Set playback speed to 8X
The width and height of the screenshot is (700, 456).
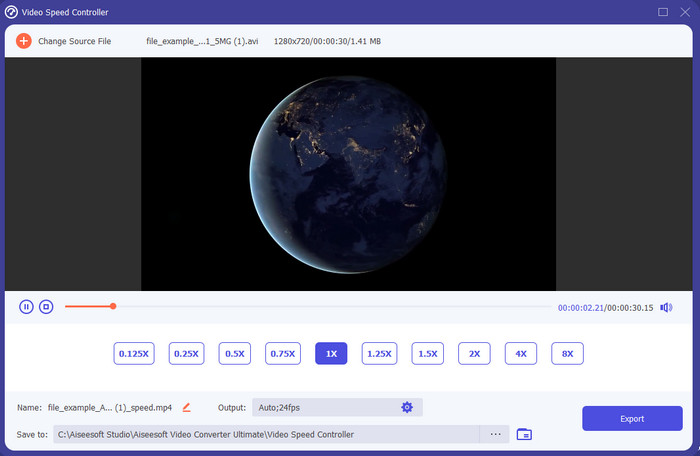coord(567,354)
